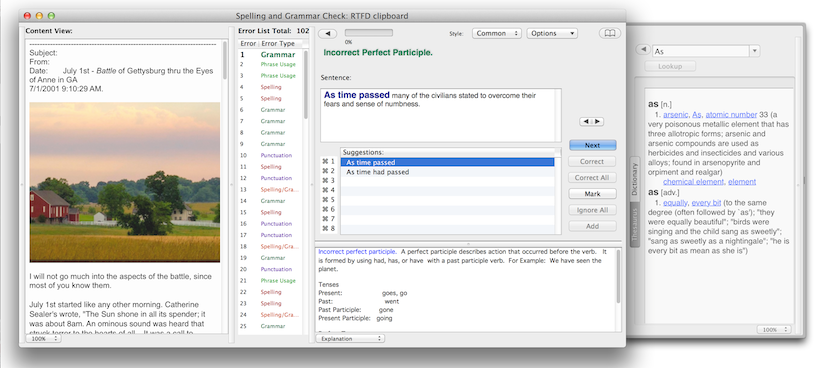814x368 pixels.
Task: Open the Options dropdown menu
Action: 552,33
